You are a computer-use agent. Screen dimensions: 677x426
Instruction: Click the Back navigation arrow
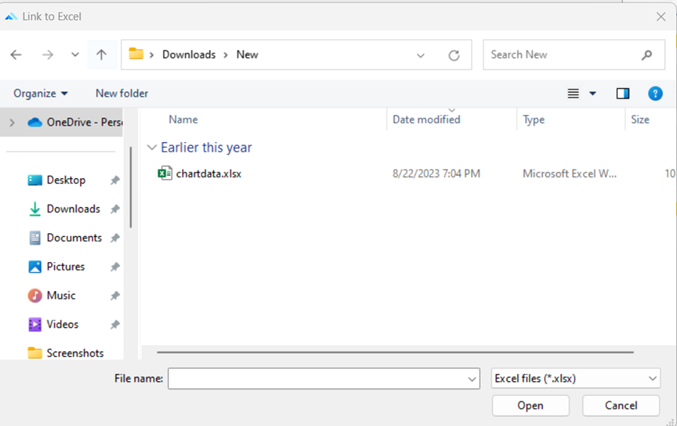tap(16, 55)
